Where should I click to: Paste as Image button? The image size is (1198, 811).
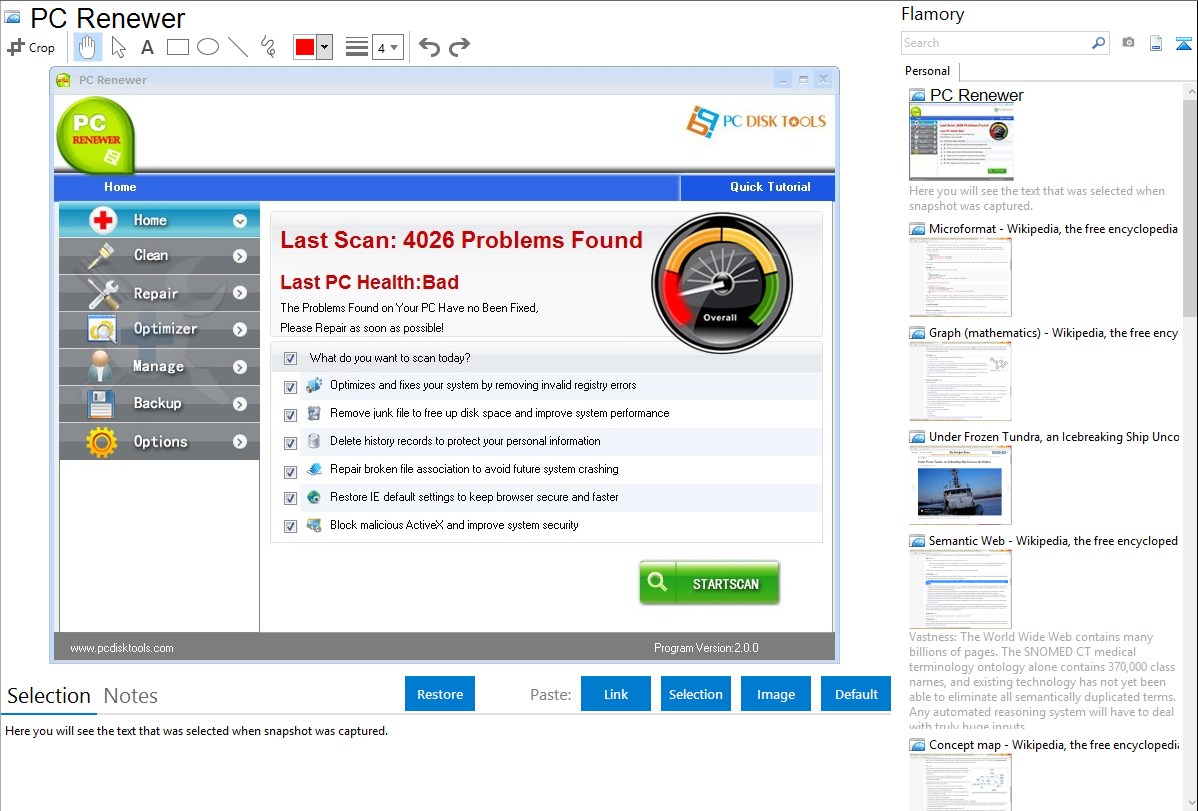point(776,693)
